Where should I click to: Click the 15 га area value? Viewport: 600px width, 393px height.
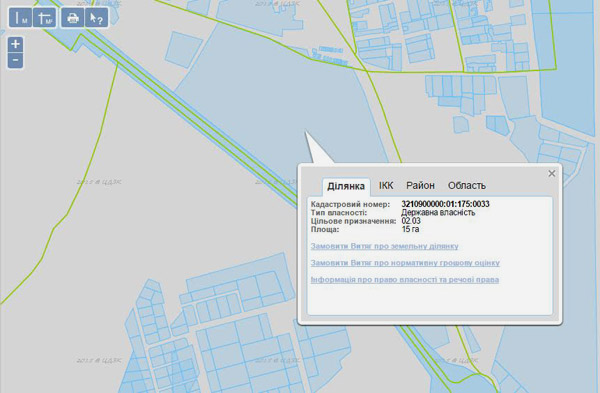coord(410,229)
